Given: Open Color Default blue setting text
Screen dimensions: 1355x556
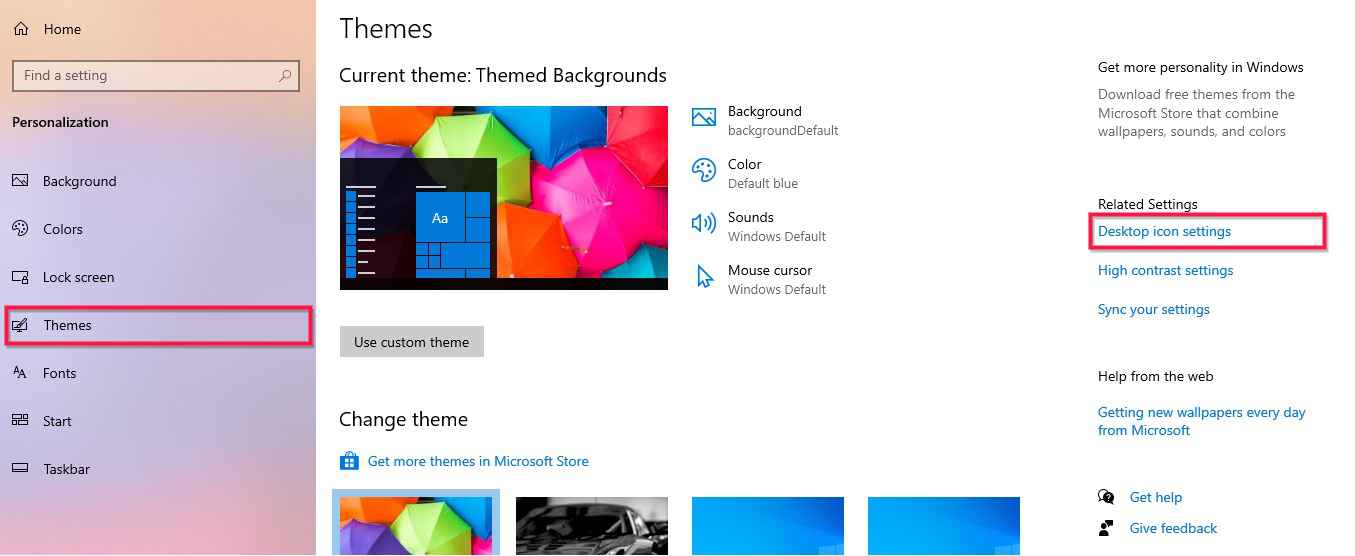Looking at the screenshot, I should 763,173.
